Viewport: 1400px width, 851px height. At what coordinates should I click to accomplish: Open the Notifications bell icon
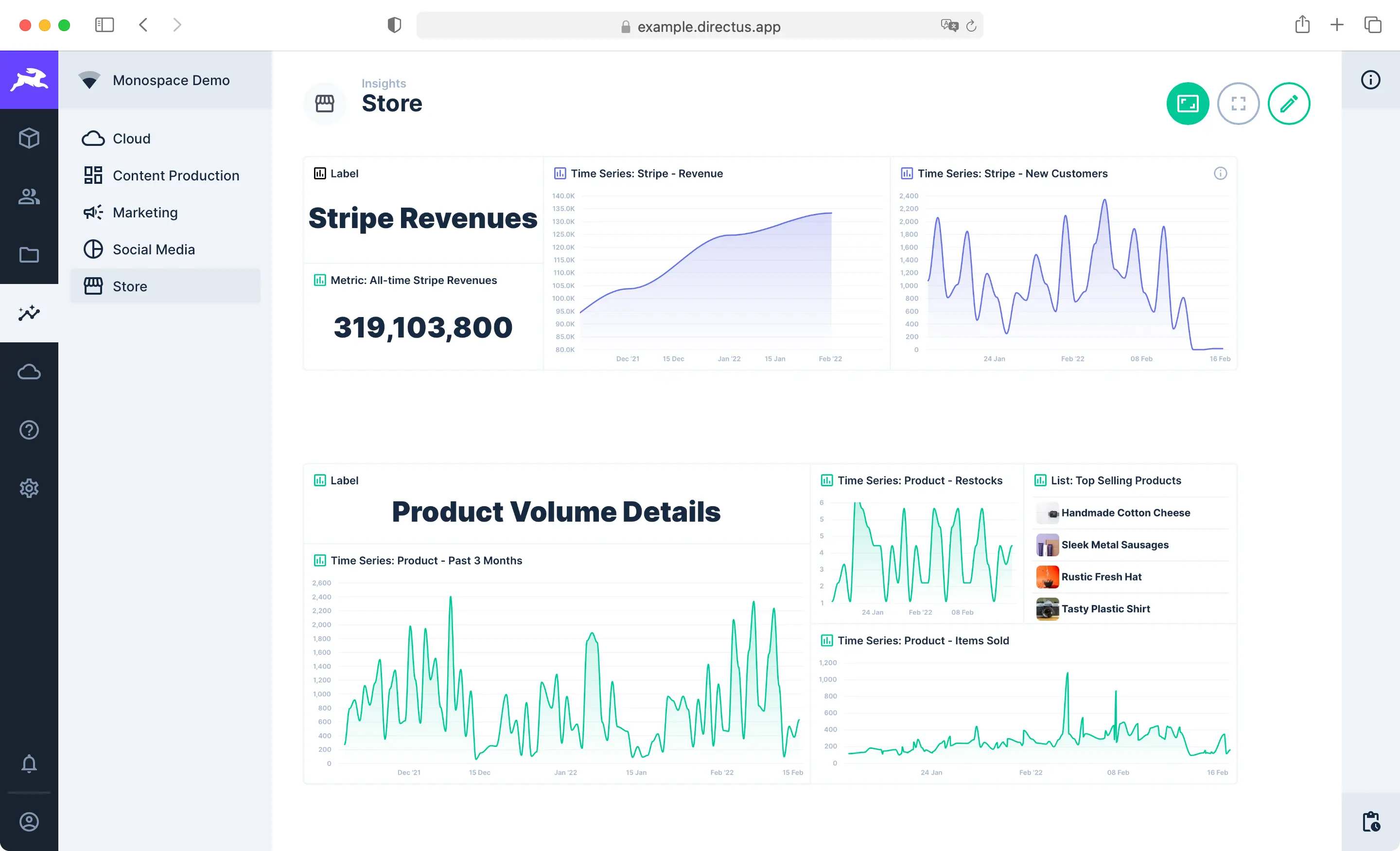29,764
